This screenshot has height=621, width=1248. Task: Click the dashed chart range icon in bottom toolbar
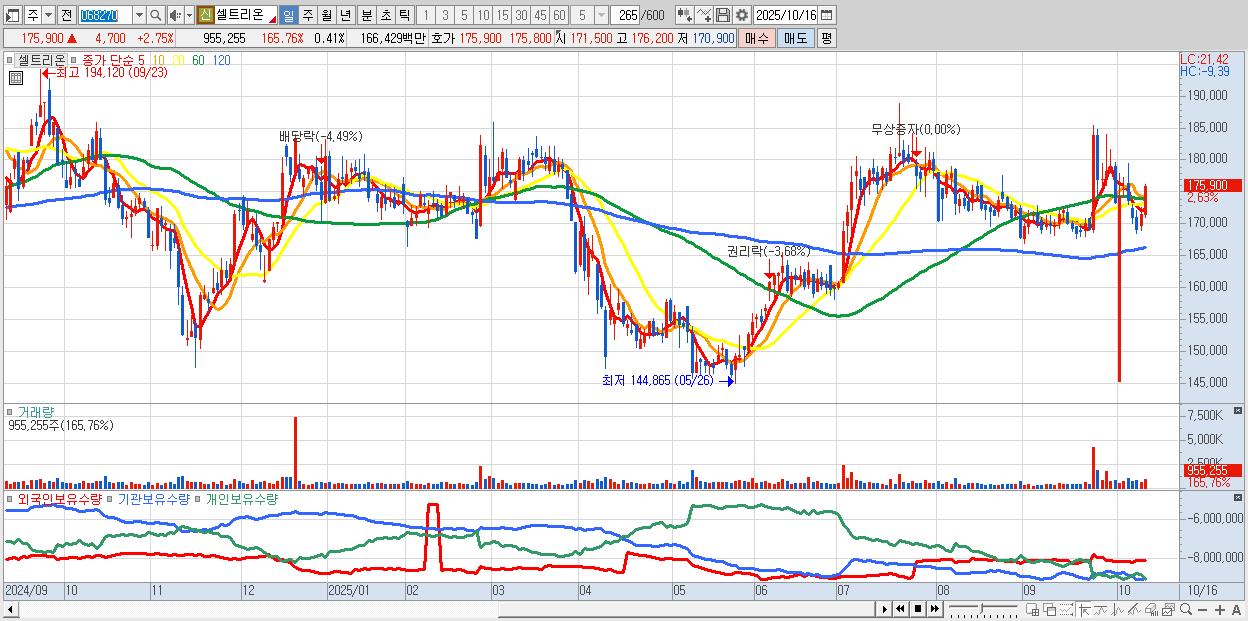(x=1066, y=610)
